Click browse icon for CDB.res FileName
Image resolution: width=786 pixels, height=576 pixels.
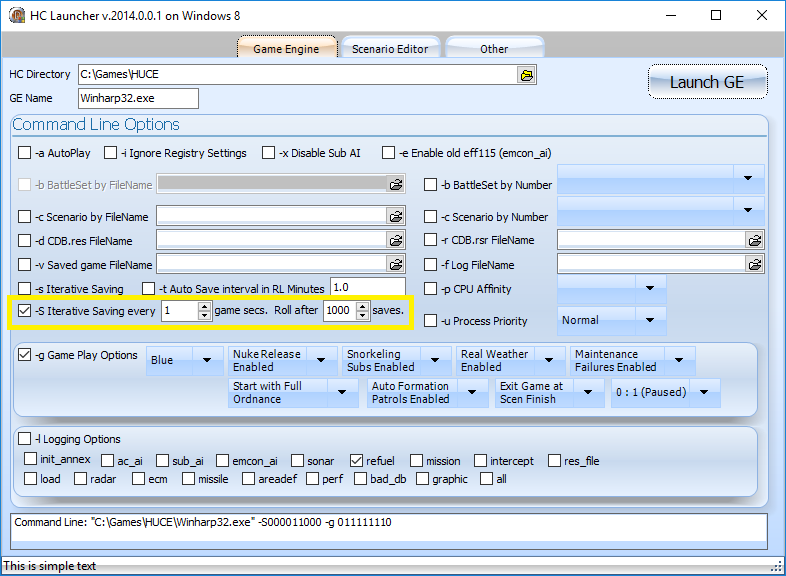tap(396, 241)
